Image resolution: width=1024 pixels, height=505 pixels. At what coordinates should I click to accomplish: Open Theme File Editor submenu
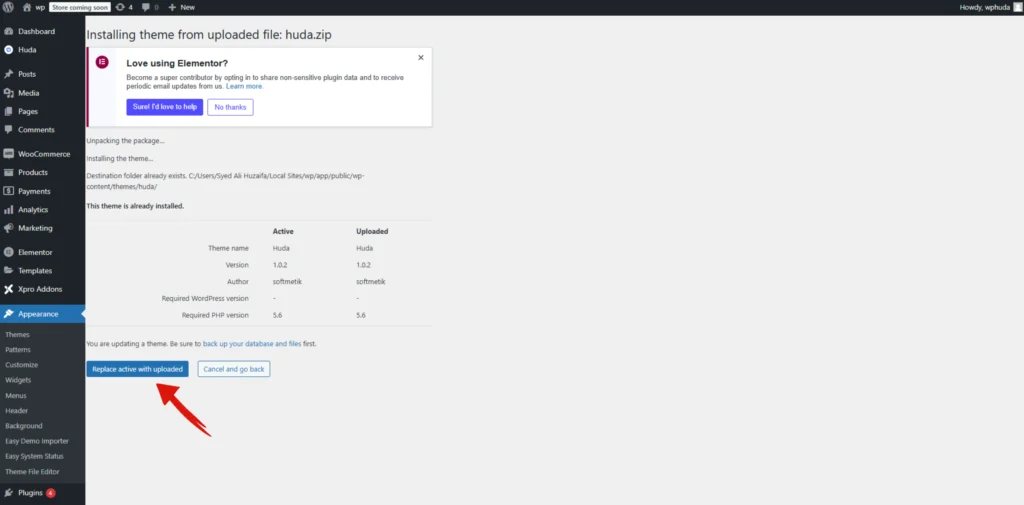[33, 472]
